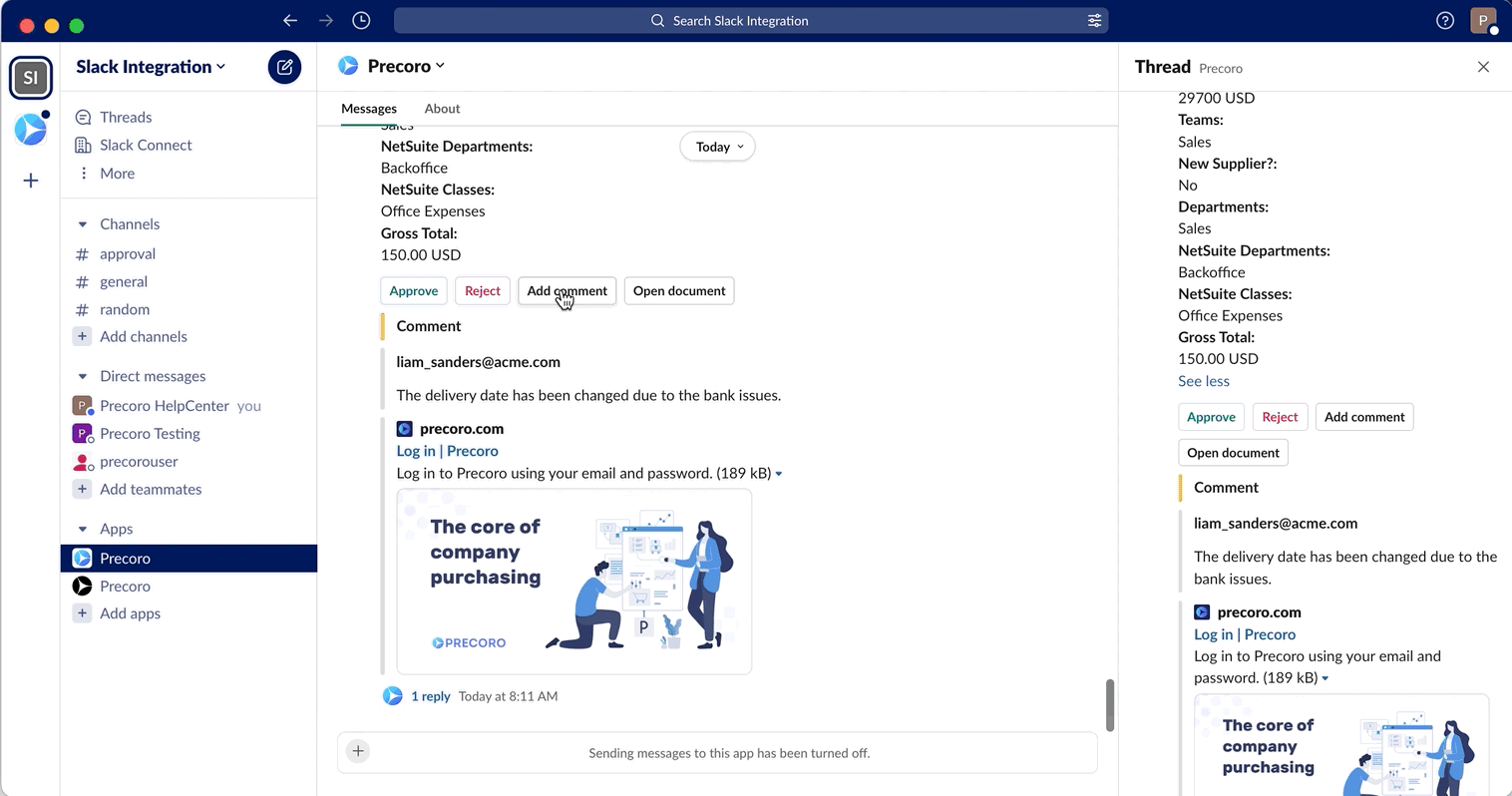Click Open document in Thread panel

1233,453
